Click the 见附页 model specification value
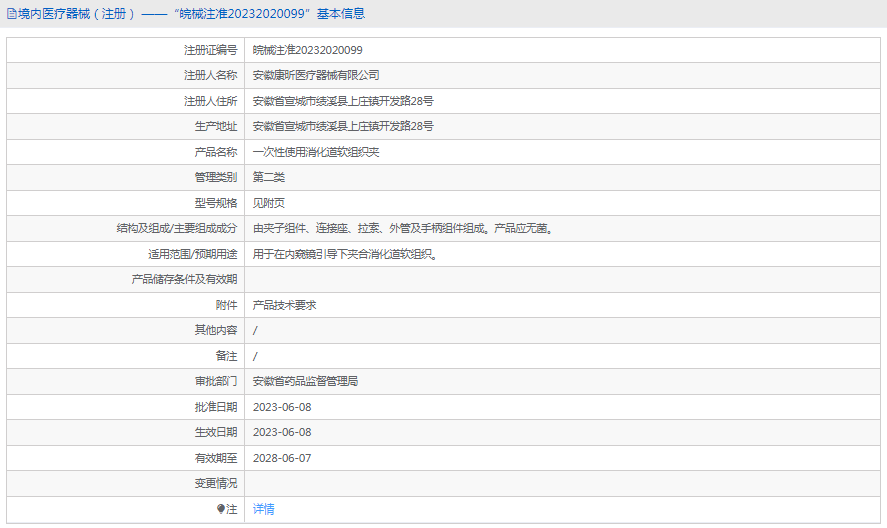Viewport: 887px width, 528px height. (x=269, y=203)
